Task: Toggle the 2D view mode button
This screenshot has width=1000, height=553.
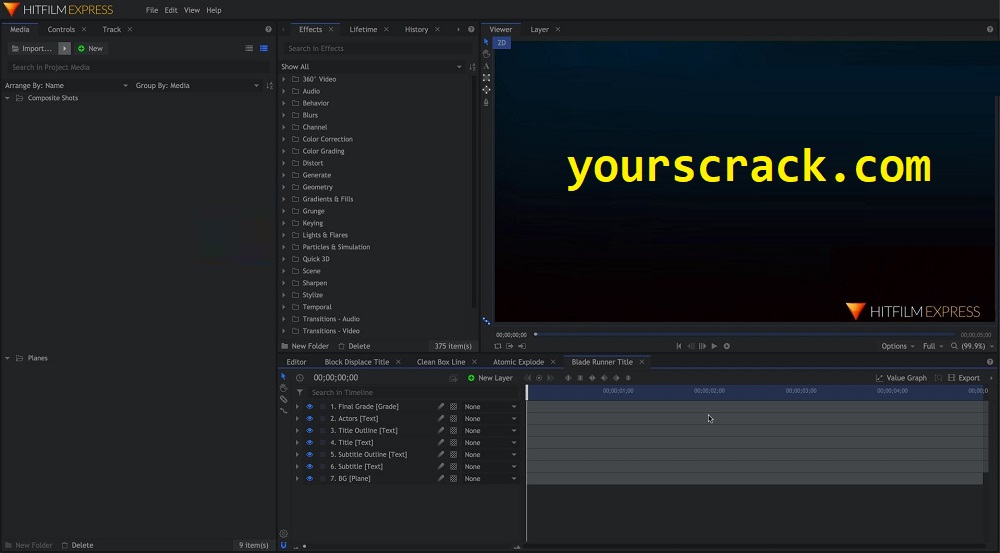Action: pos(501,43)
